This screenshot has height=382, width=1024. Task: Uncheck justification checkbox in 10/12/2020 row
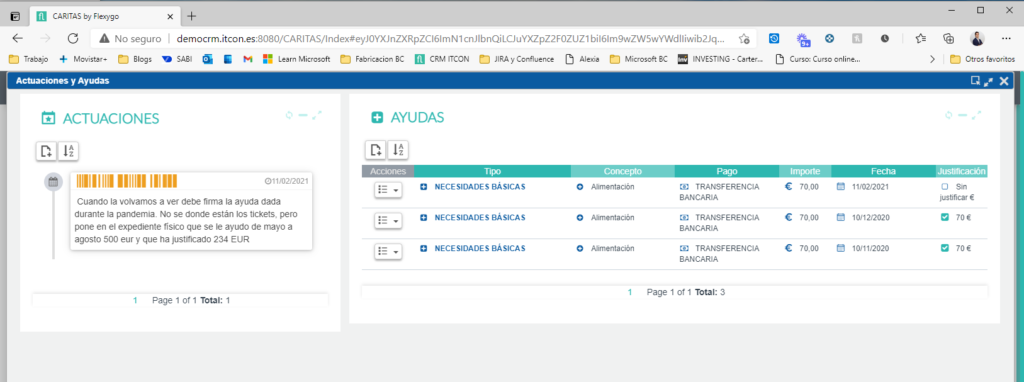[x=944, y=217]
